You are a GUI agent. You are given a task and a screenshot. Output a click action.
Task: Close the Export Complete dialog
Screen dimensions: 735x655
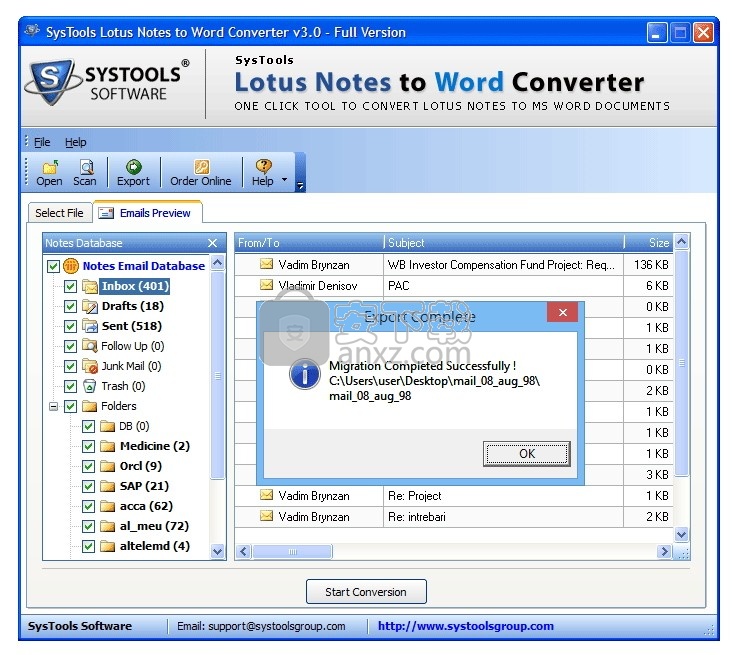coord(563,313)
